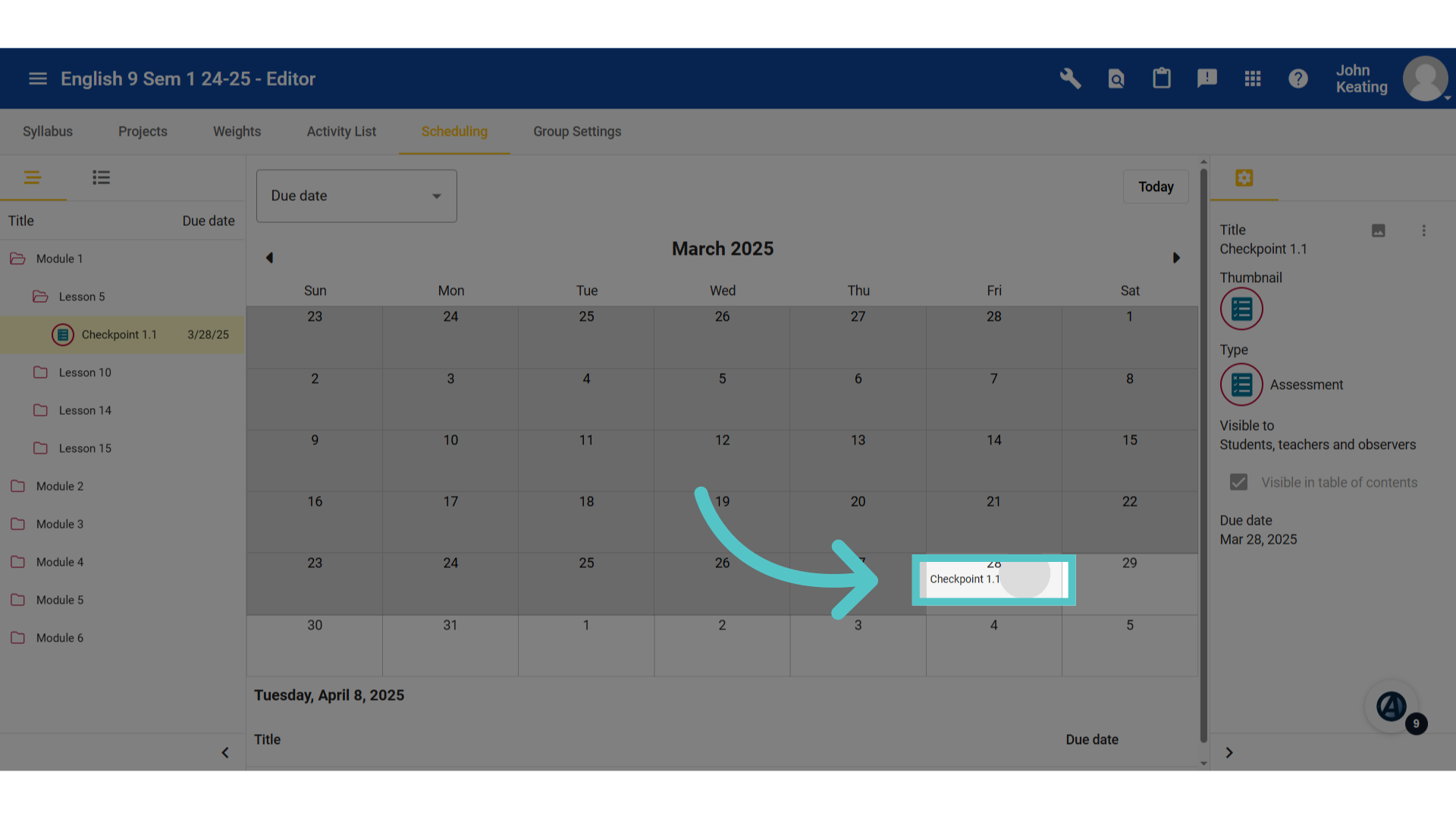Open the assistant chat bubble icon
Image resolution: width=1456 pixels, height=819 pixels.
click(1392, 707)
